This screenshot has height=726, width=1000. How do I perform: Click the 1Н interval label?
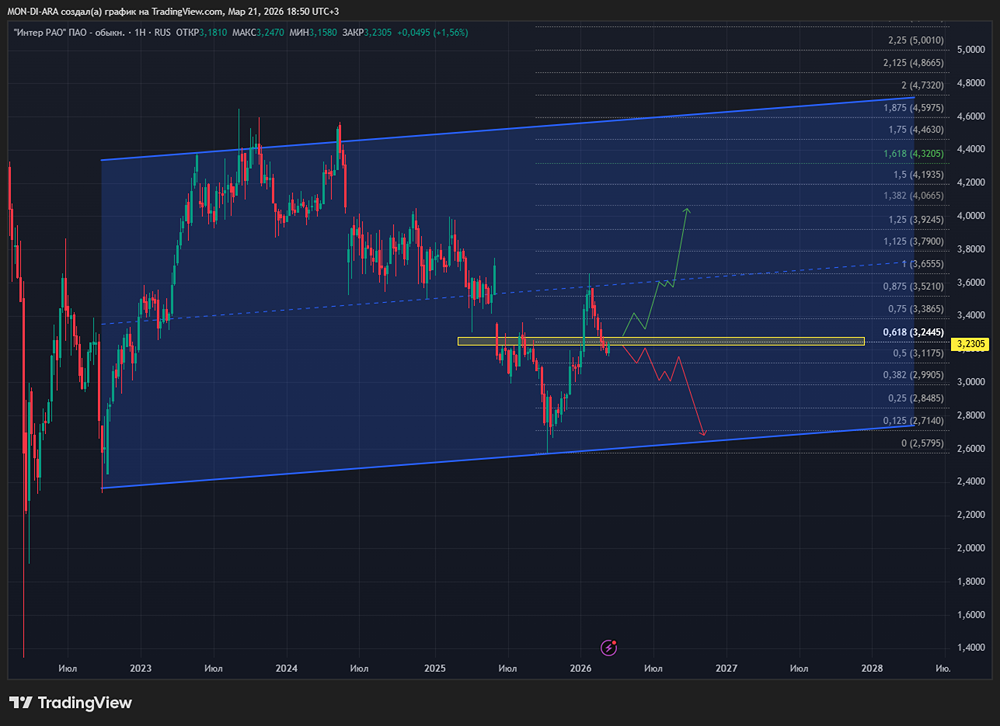click(x=140, y=33)
